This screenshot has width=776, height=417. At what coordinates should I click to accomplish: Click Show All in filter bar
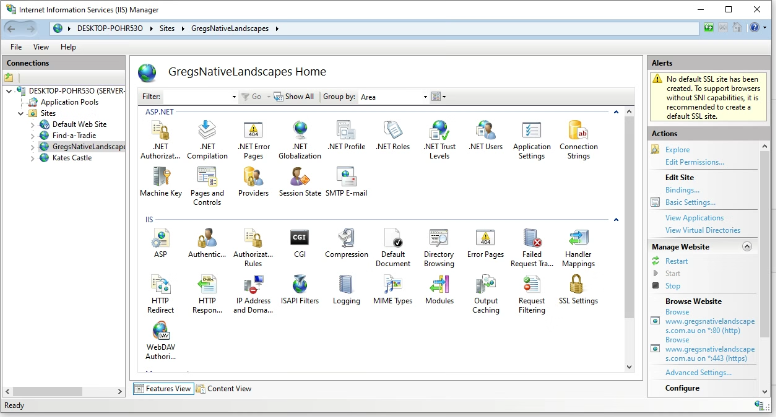(294, 96)
